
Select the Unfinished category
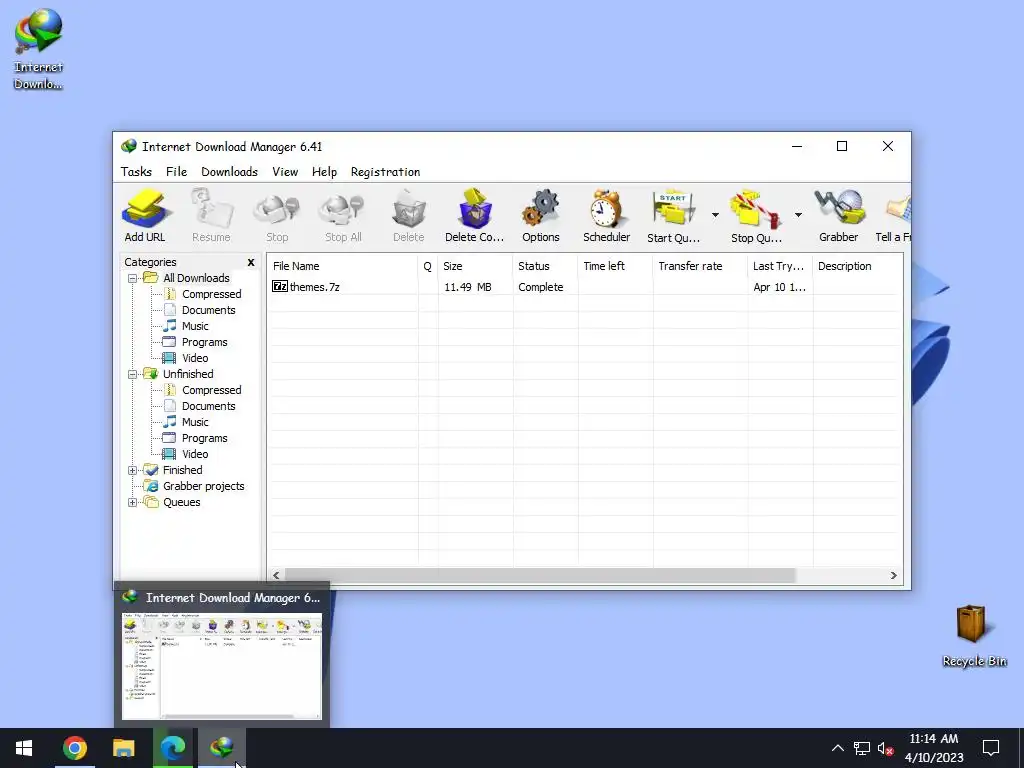click(188, 374)
